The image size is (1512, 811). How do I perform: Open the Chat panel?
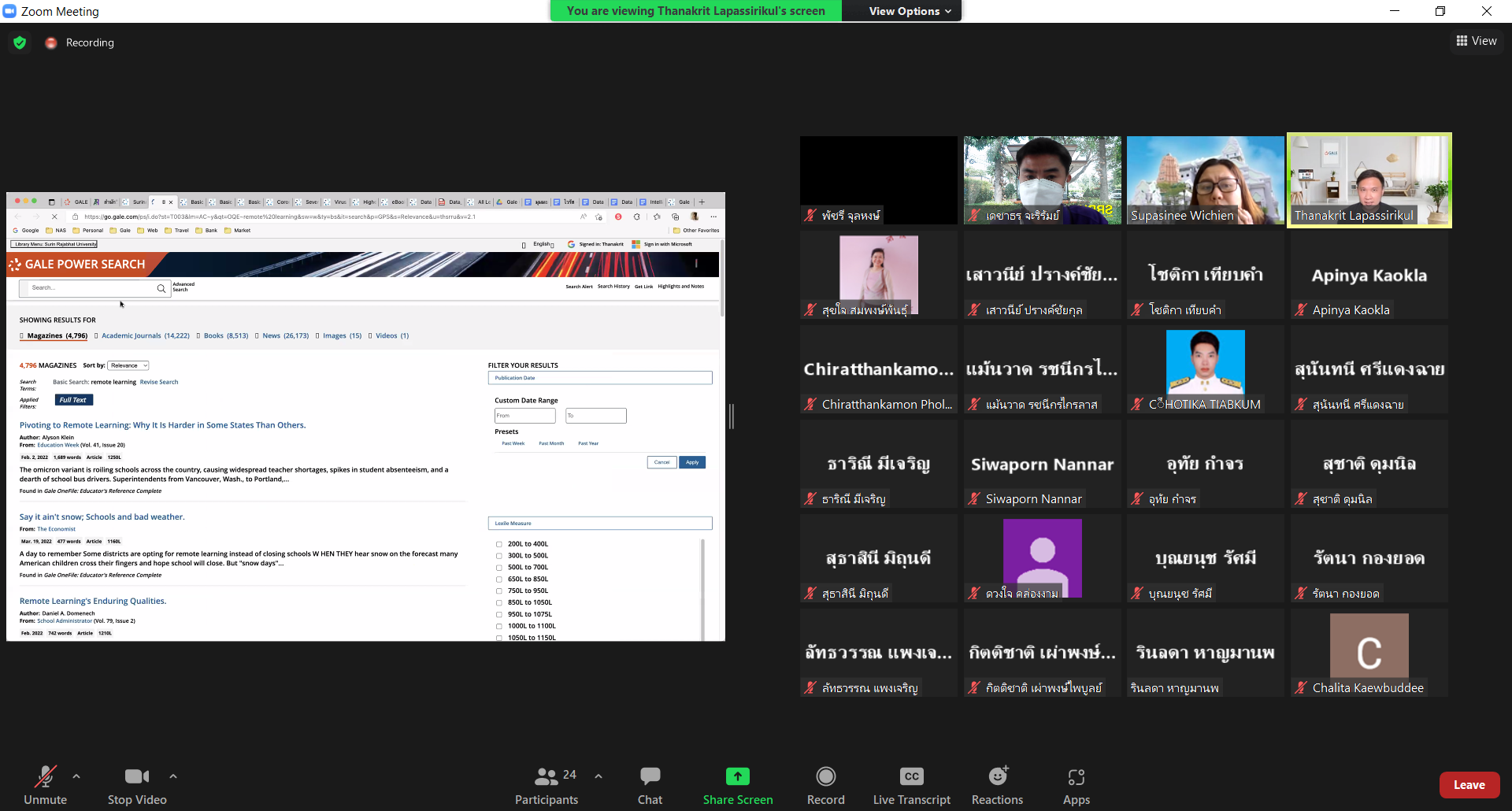tap(650, 777)
